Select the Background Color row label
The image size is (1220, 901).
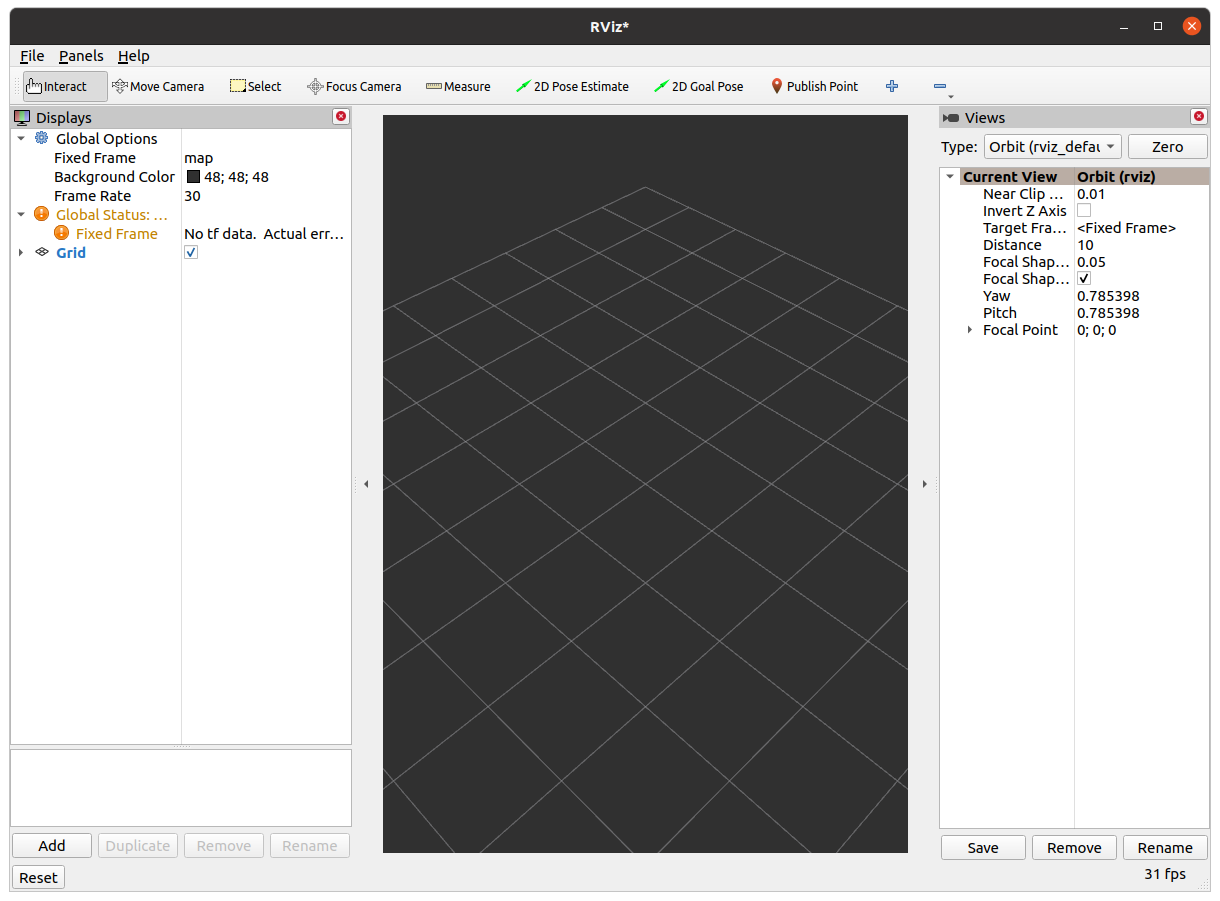(114, 177)
